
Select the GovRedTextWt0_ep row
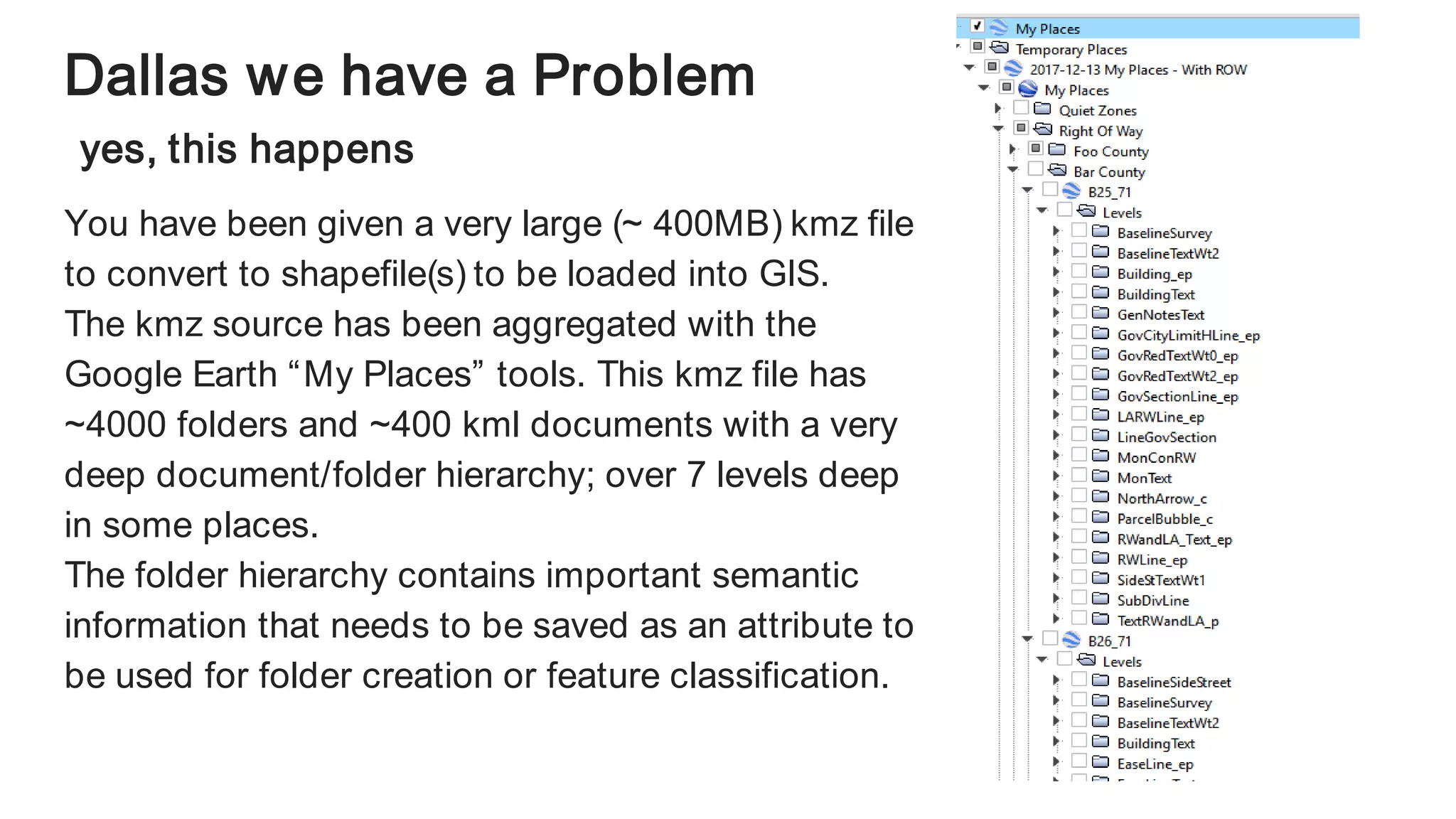[1177, 355]
